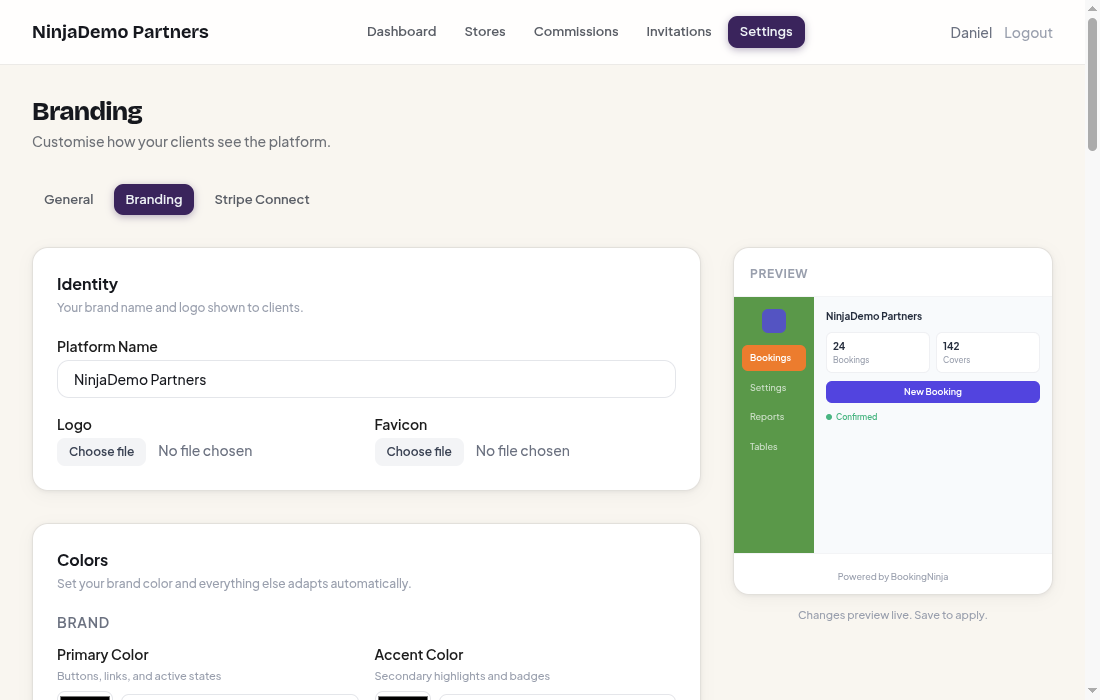Log out using the Logout link
Screen dimensions: 1100x700
1028,32
